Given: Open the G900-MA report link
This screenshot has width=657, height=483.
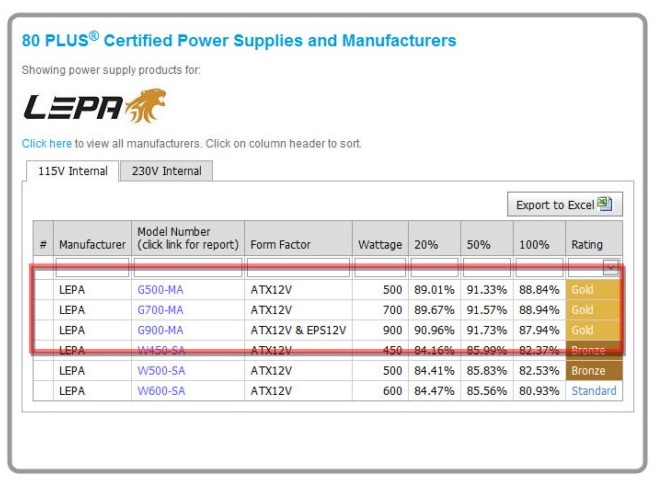Looking at the screenshot, I should (x=160, y=330).
